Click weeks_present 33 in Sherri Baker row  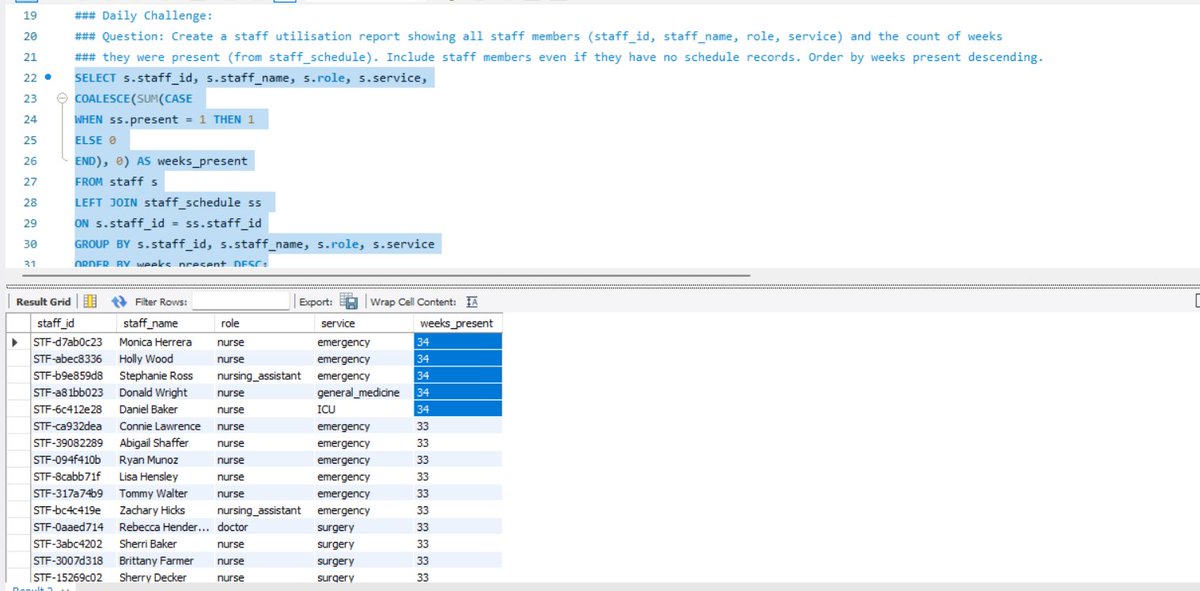click(x=457, y=544)
